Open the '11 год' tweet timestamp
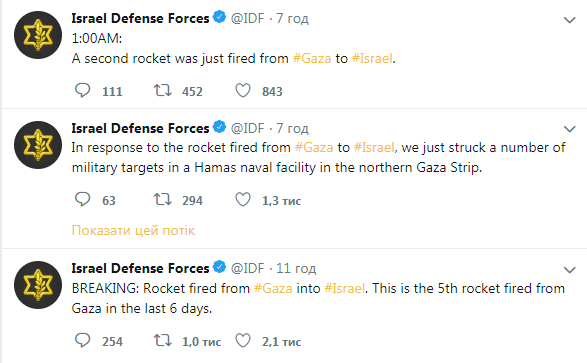 (296, 268)
